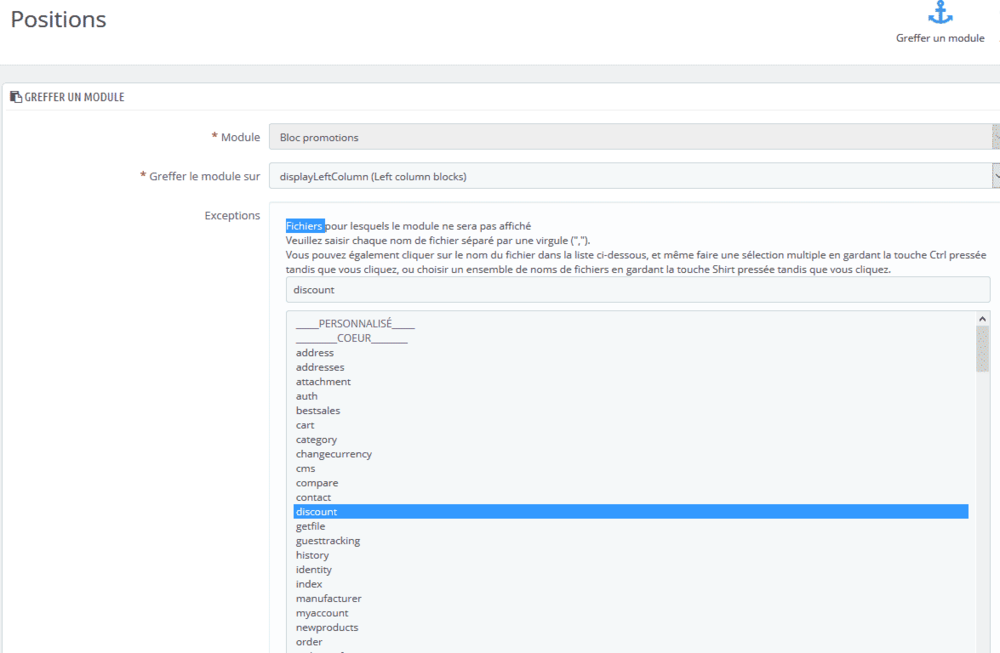Screen dimensions: 1000x653
Task: Click the anchor Greffer un module icon
Action: pyautogui.click(x=940, y=13)
